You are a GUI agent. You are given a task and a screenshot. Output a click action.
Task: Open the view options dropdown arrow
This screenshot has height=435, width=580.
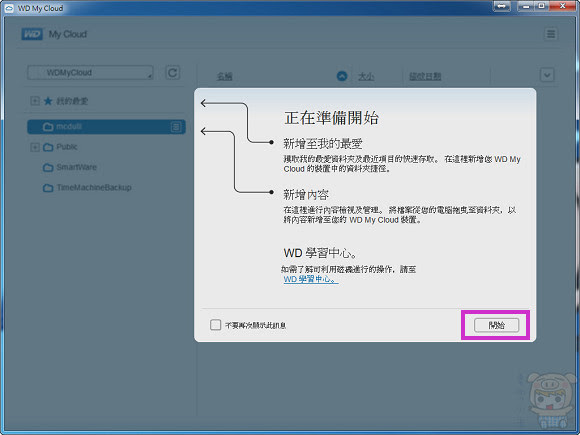547,75
